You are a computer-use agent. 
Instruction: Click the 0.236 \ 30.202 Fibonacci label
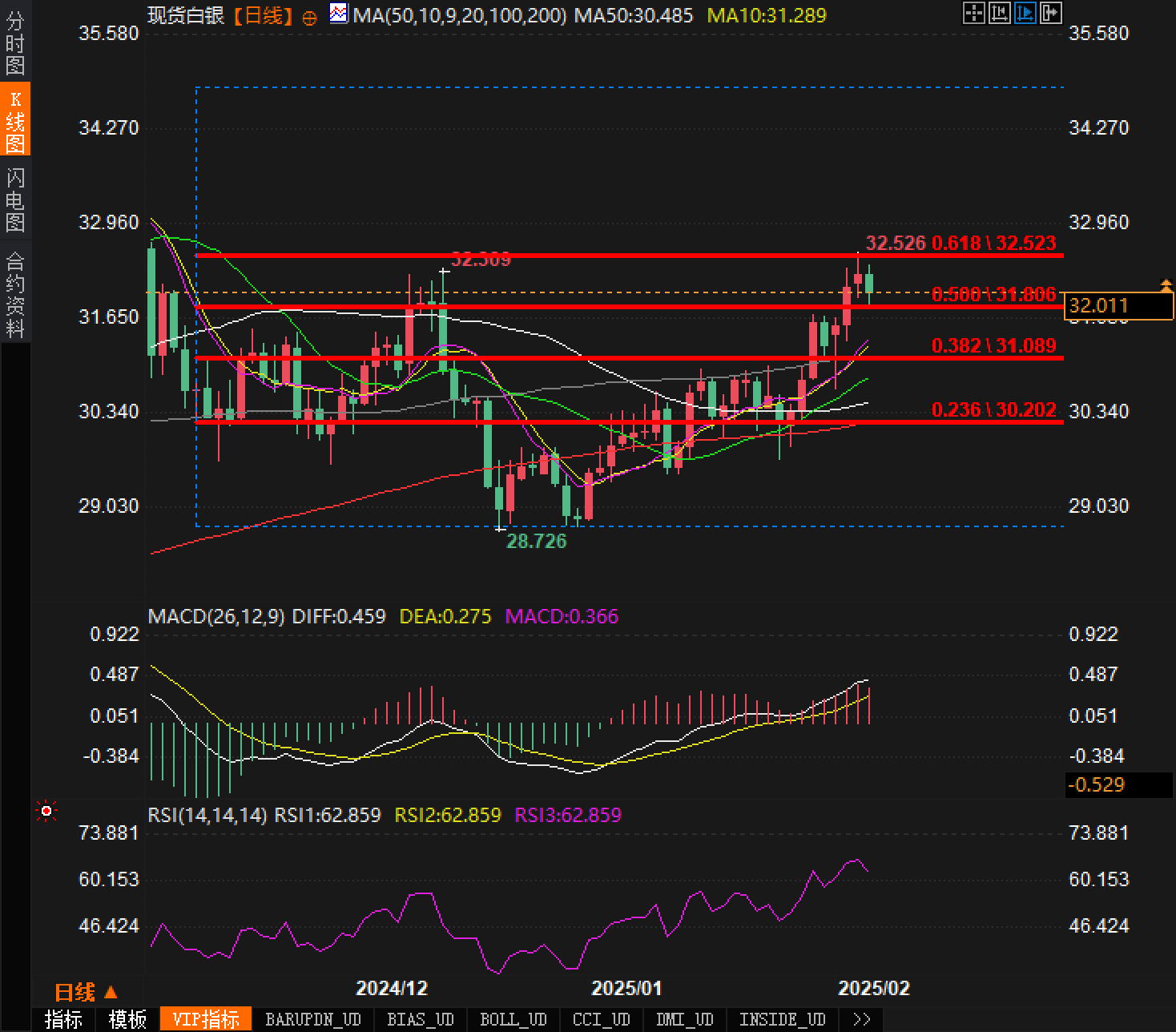click(x=994, y=409)
